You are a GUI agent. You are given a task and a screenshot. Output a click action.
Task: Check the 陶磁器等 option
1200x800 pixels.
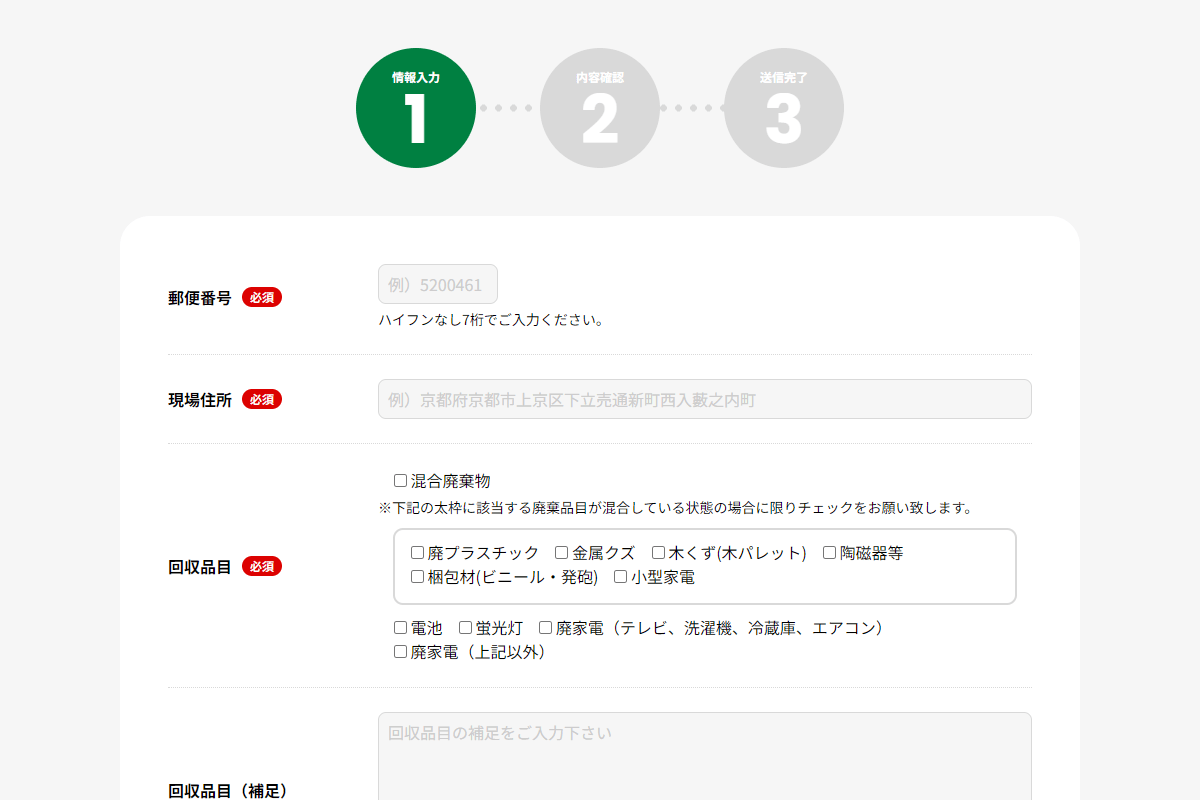pyautogui.click(x=829, y=552)
